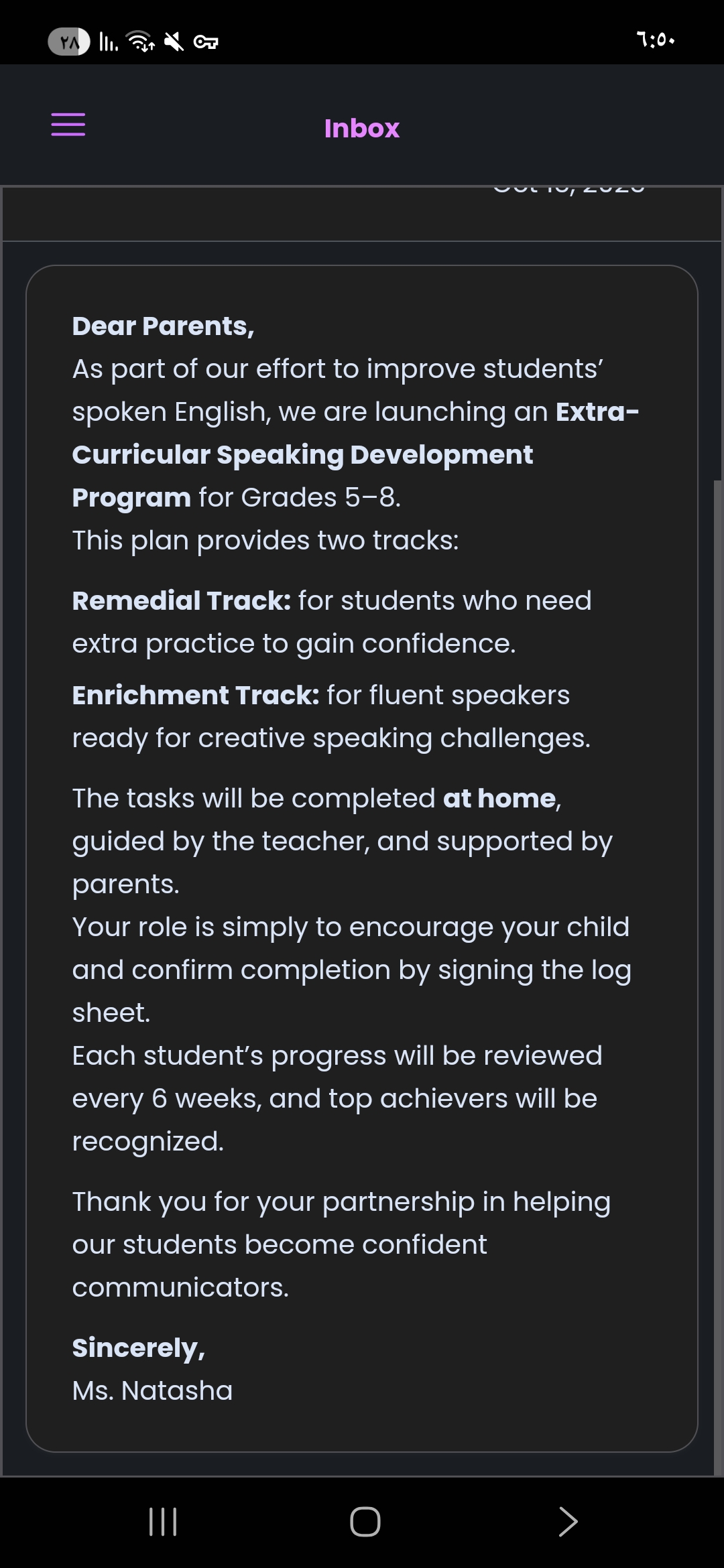Tap the Wi-Fi status icon

(x=141, y=42)
